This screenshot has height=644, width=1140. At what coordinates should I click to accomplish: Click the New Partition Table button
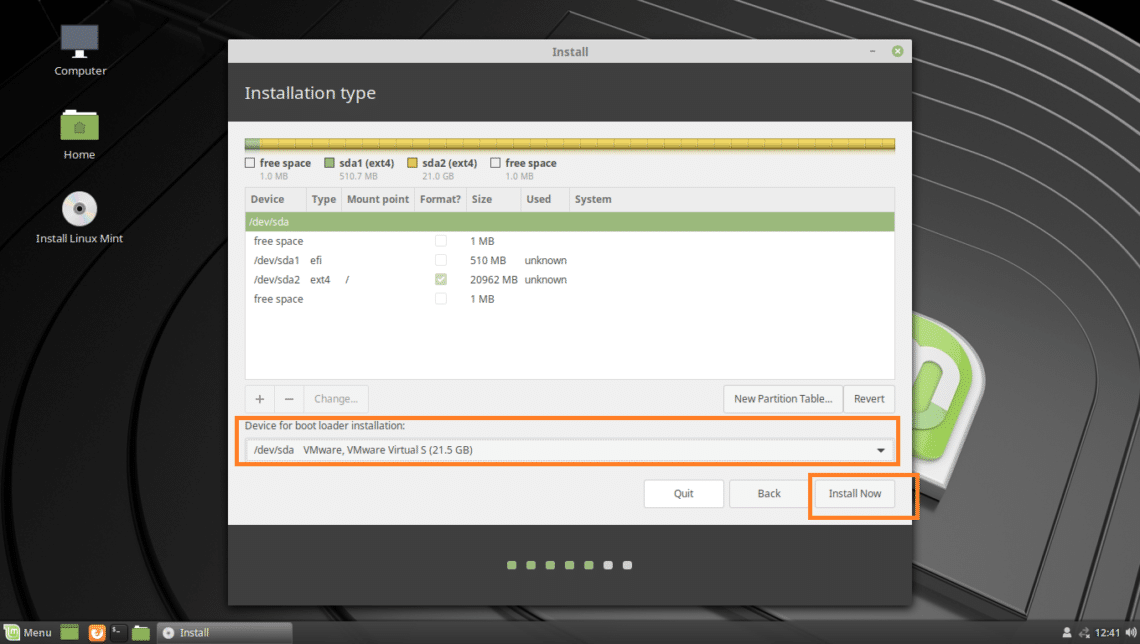coord(782,398)
